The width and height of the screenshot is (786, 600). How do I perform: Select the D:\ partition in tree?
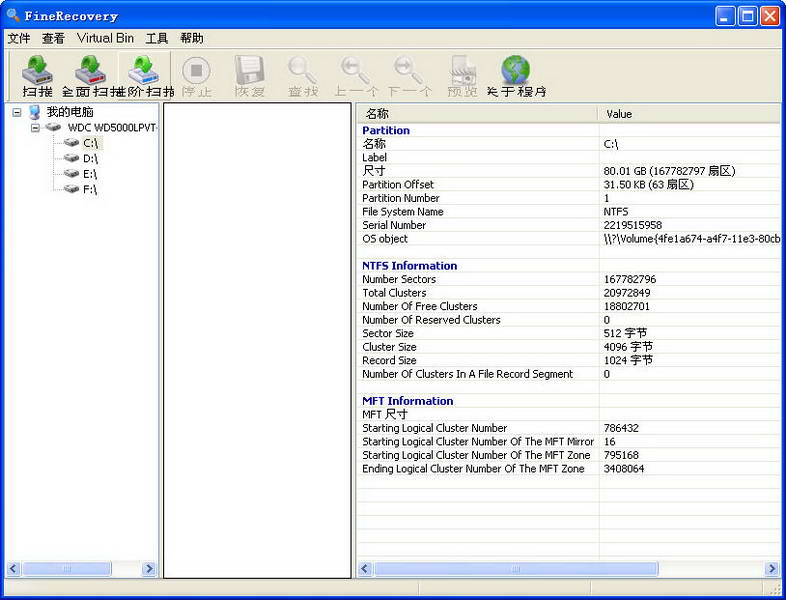[90, 158]
